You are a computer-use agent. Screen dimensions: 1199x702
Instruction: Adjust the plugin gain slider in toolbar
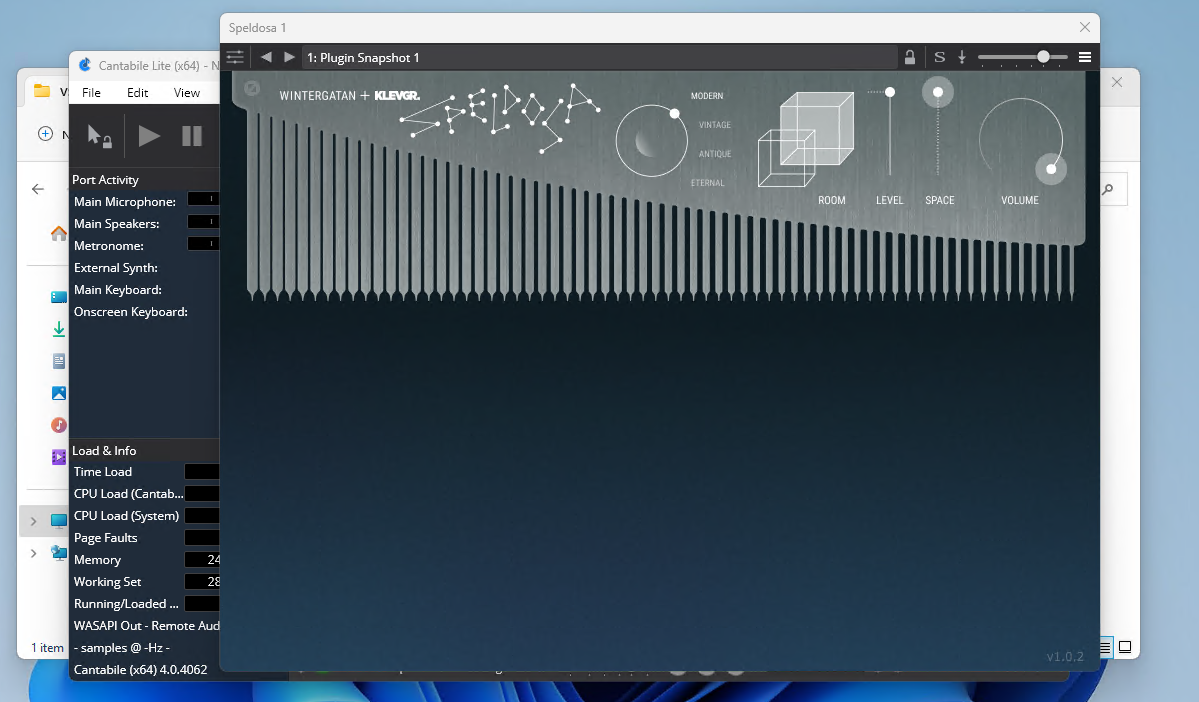pyautogui.click(x=1043, y=58)
